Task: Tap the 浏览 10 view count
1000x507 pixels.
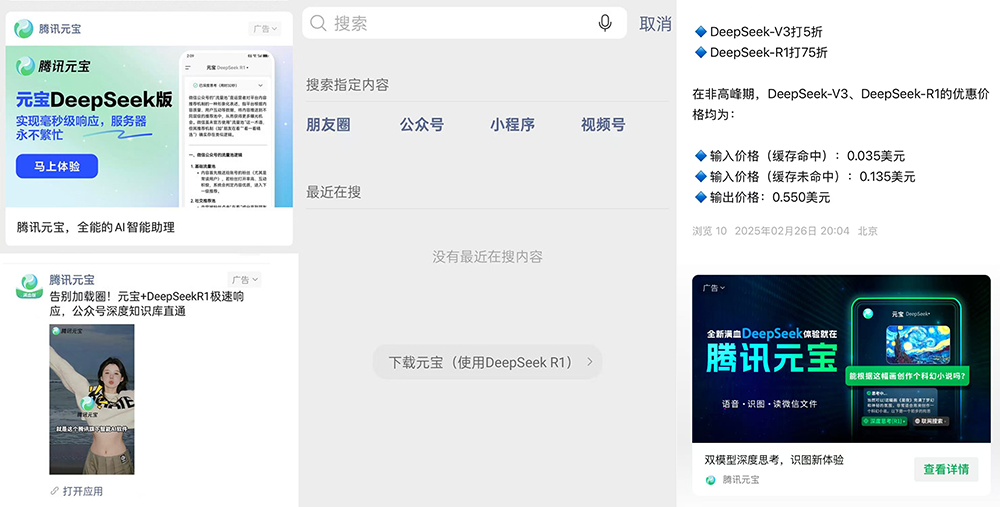Action: click(x=709, y=231)
